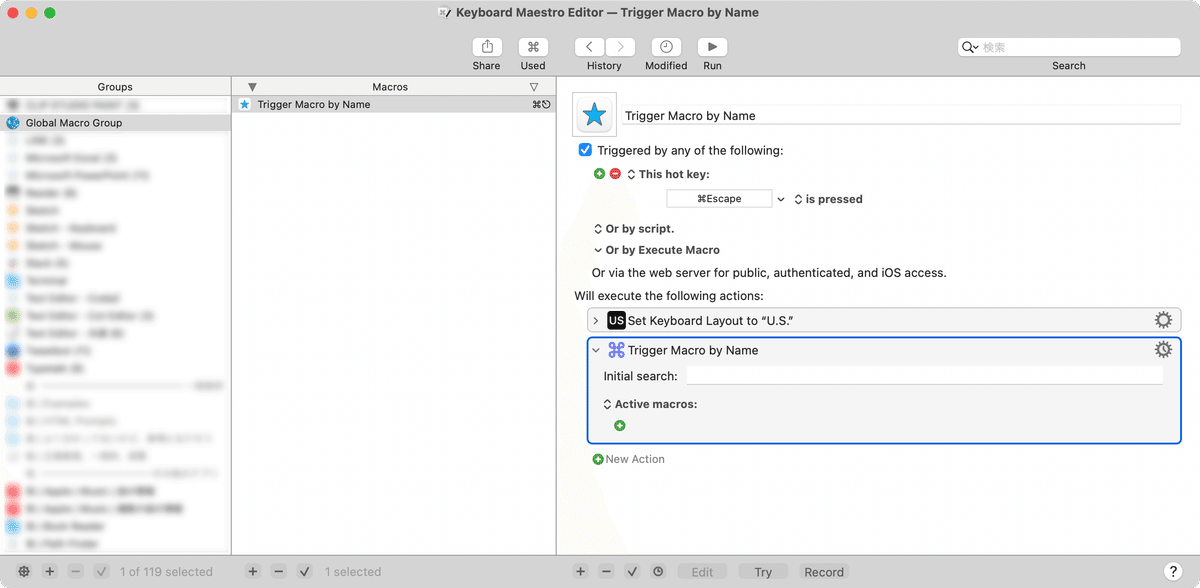Click the '1 of 119 selected' status text

pyautogui.click(x=166, y=572)
